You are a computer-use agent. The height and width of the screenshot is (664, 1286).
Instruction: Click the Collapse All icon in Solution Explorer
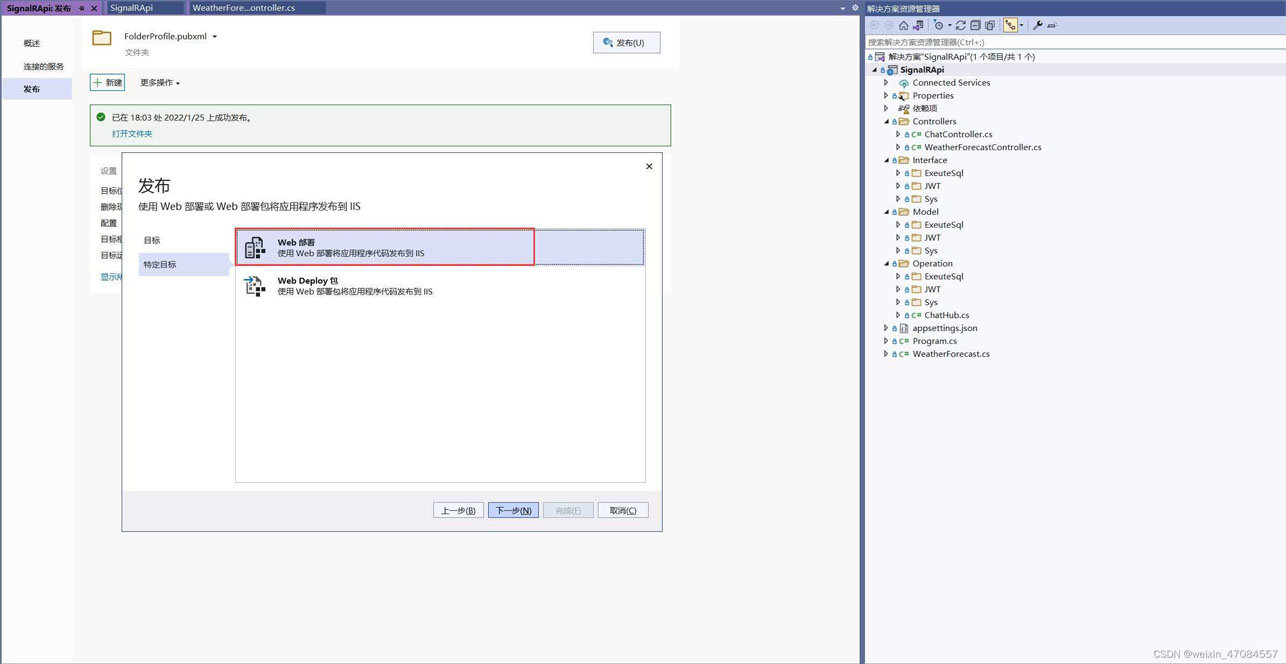975,25
